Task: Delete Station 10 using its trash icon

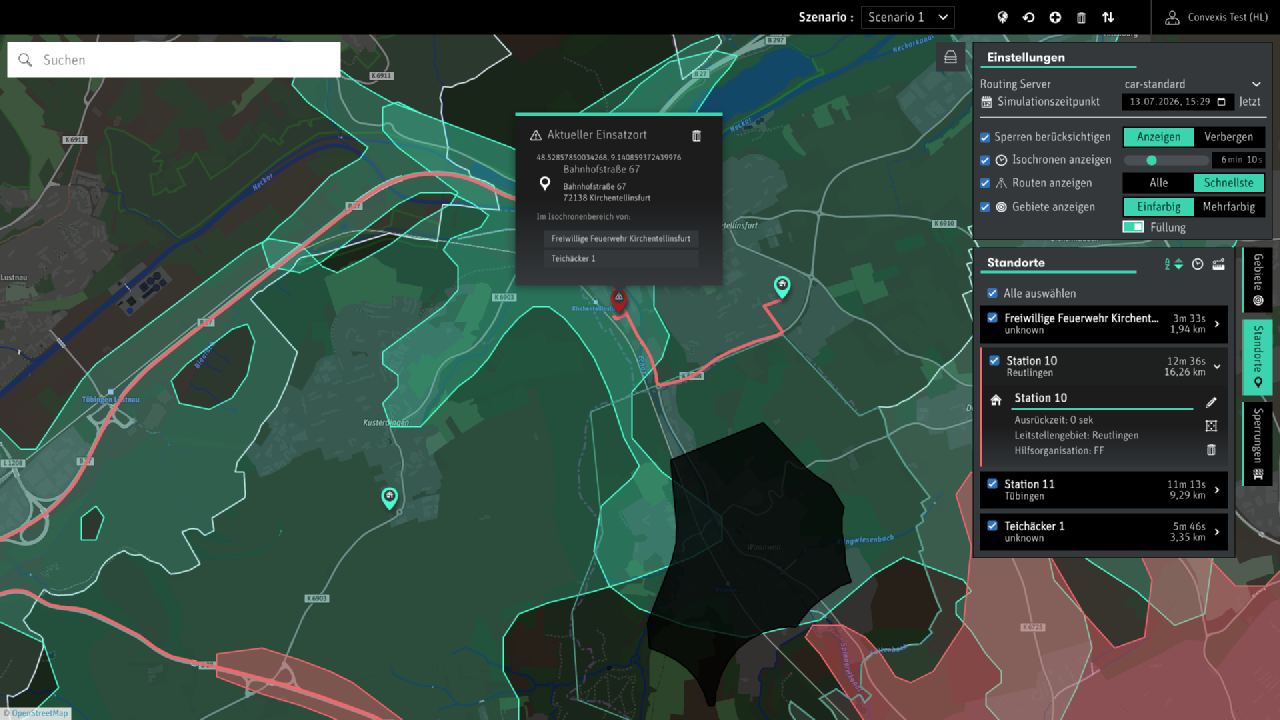Action: pyautogui.click(x=1211, y=450)
